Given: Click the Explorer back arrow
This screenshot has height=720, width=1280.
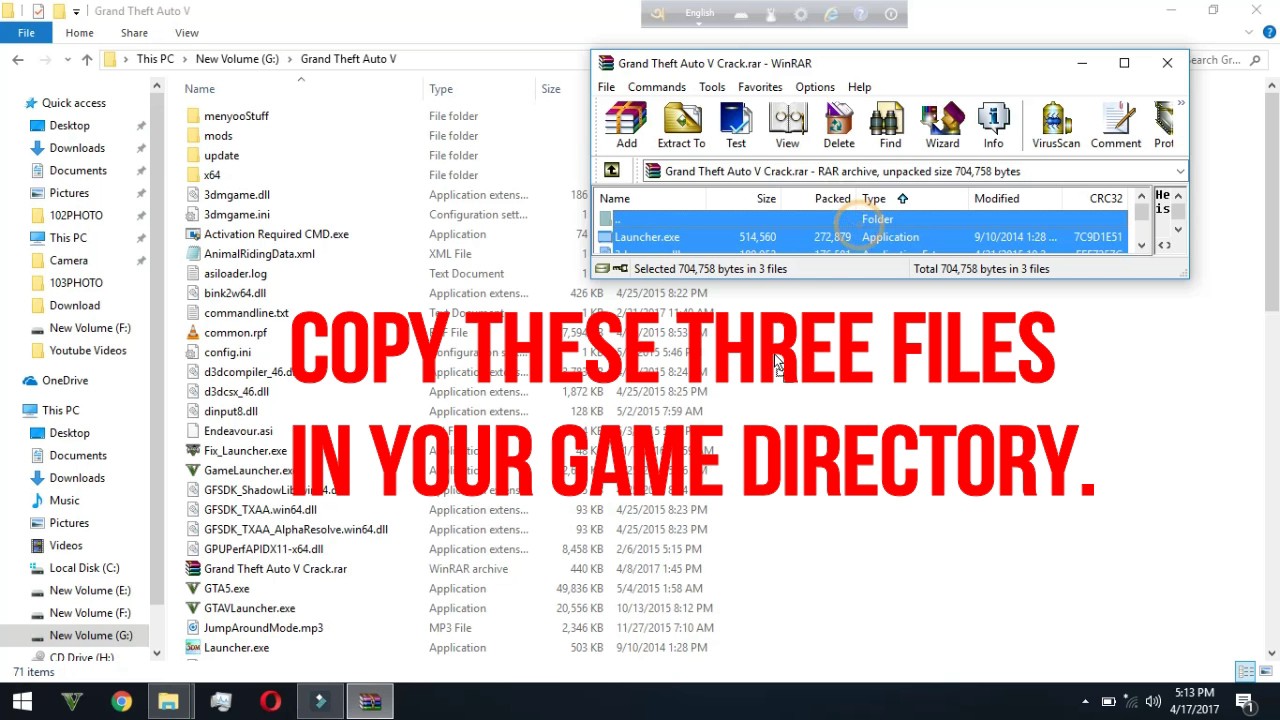Looking at the screenshot, I should (x=18, y=60).
